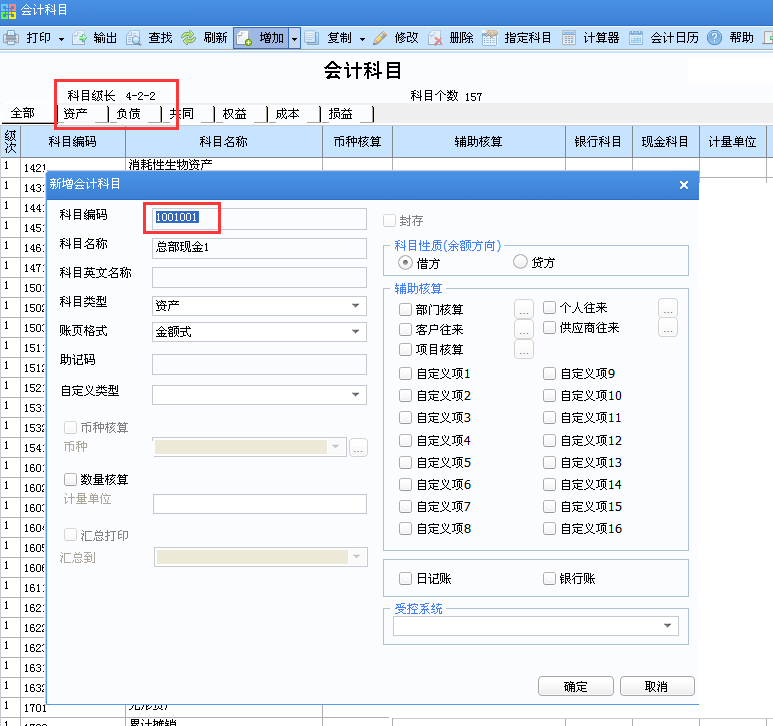Image resolution: width=773 pixels, height=726 pixels.
Task: Switch to the 成本 tab
Action: click(x=294, y=114)
